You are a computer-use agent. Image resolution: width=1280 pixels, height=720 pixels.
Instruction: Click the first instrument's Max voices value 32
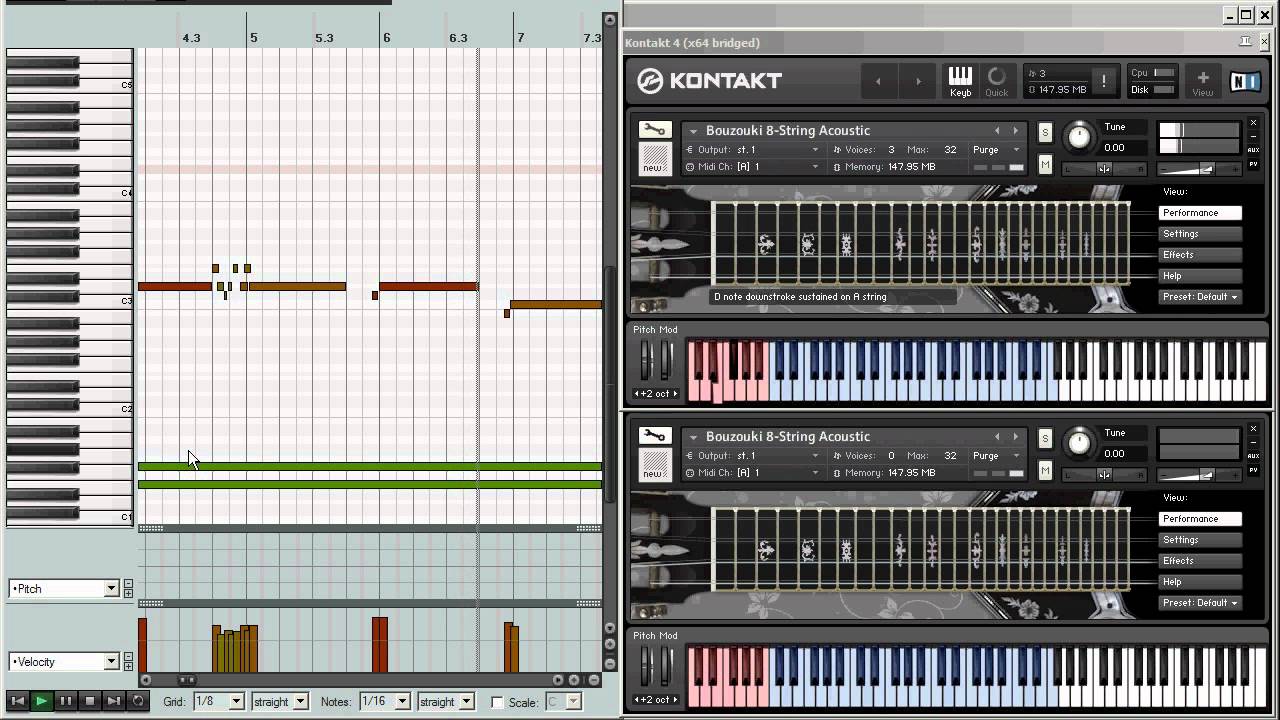point(950,150)
